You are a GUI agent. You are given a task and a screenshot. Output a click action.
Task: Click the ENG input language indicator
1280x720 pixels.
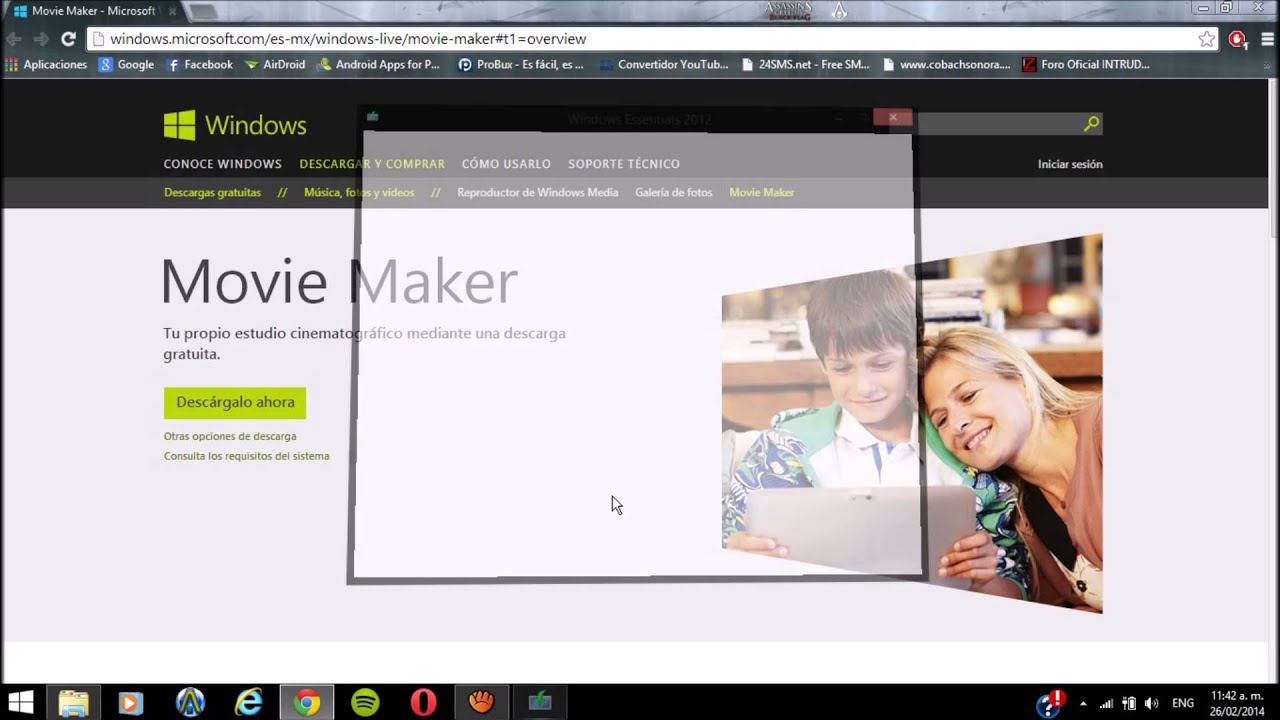(1183, 703)
